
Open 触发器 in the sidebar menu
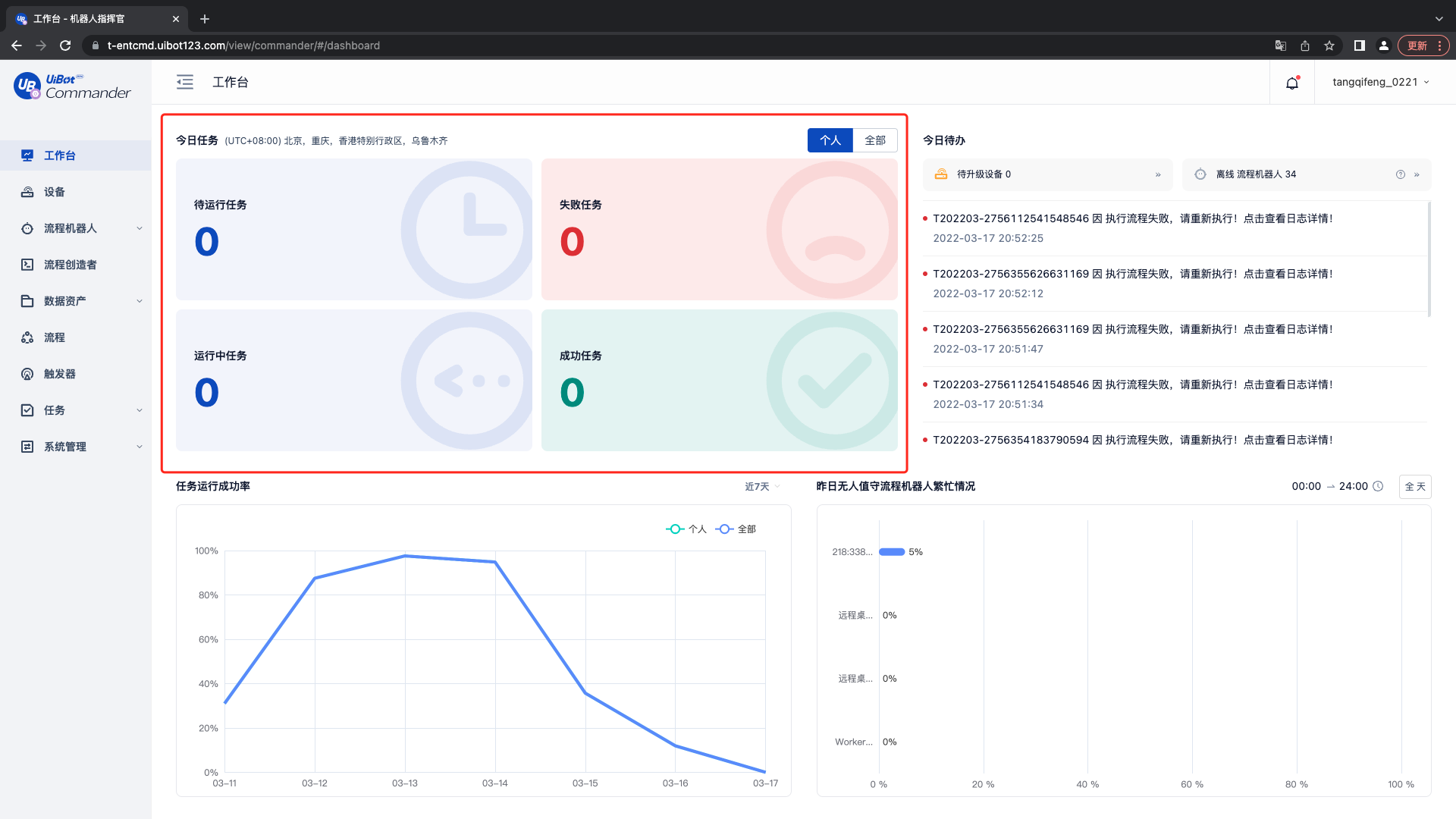point(76,374)
